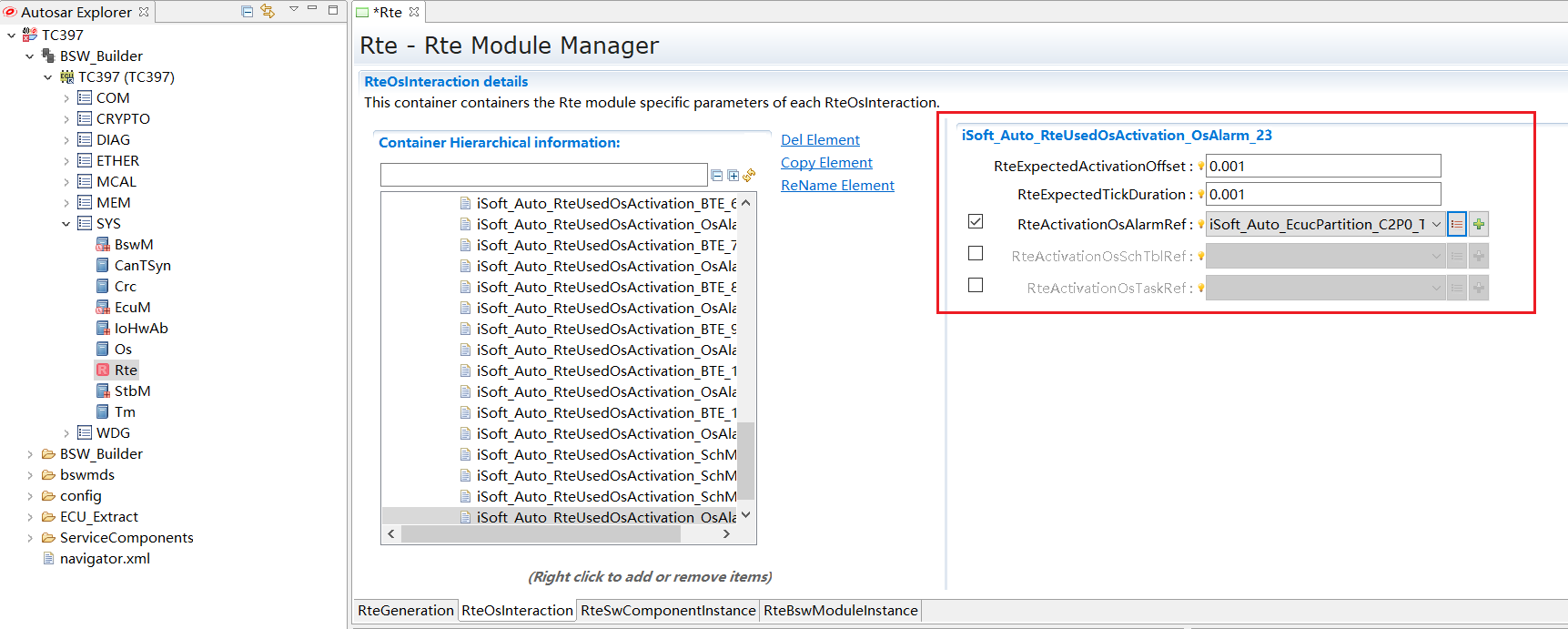Switch to the RteGeneration tab

pos(406,611)
